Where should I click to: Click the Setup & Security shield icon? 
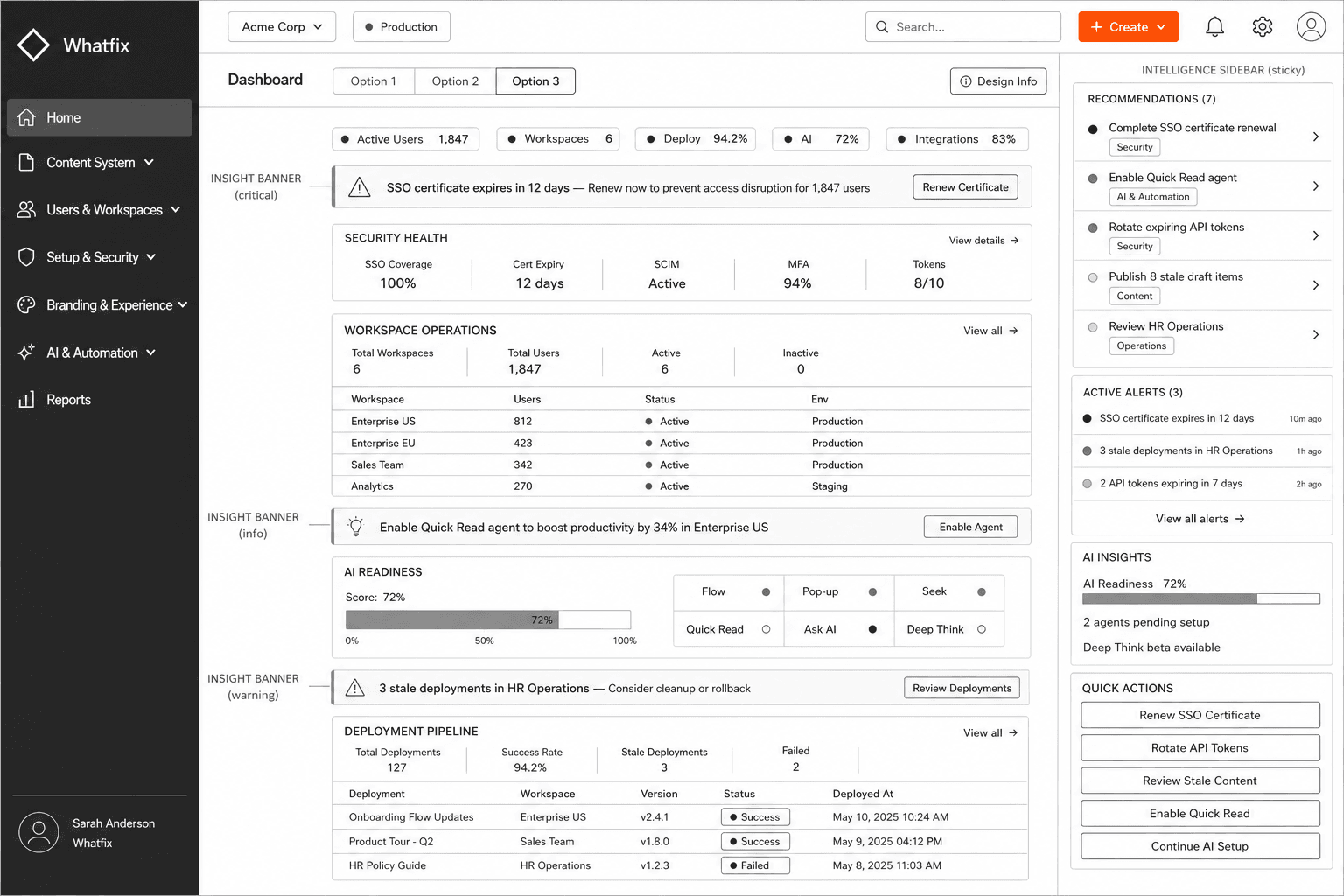tap(26, 257)
